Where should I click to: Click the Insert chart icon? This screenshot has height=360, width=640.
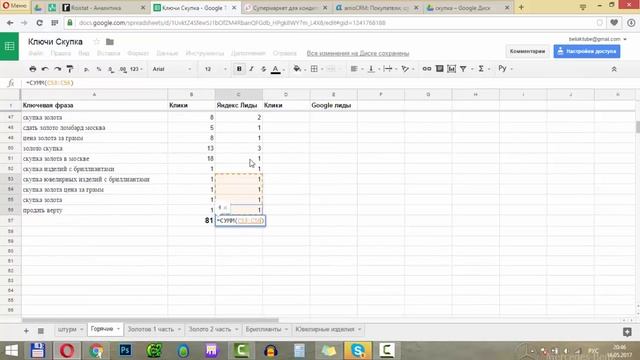(451, 69)
